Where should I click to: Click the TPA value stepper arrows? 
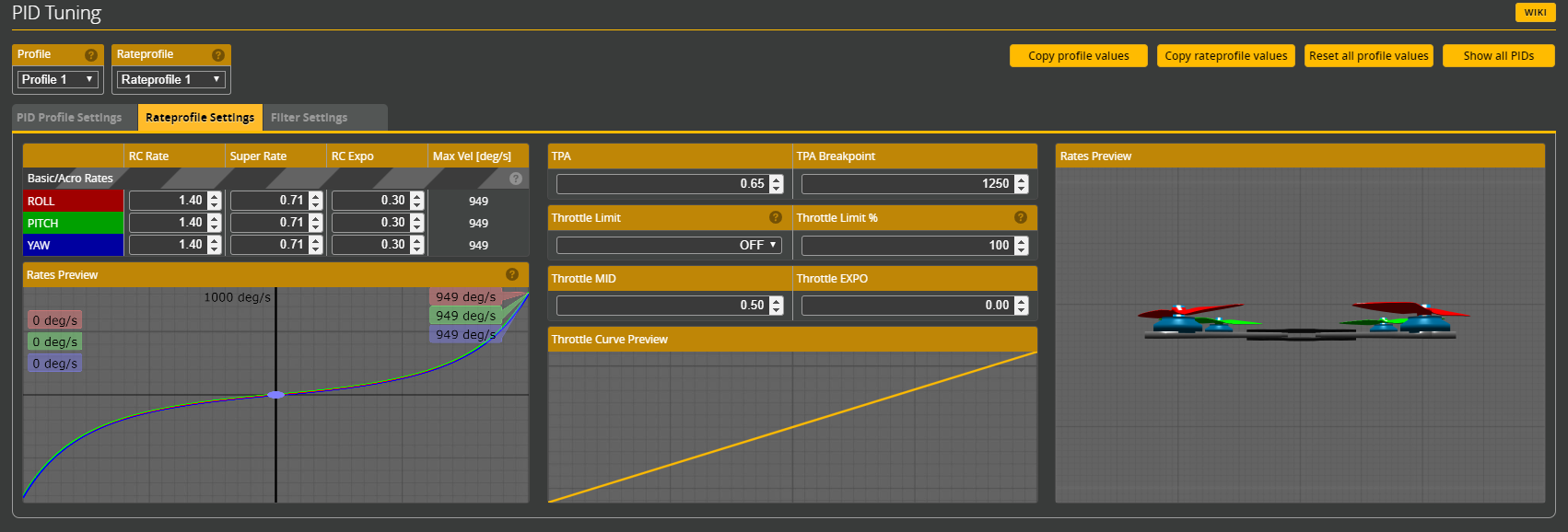(x=777, y=184)
